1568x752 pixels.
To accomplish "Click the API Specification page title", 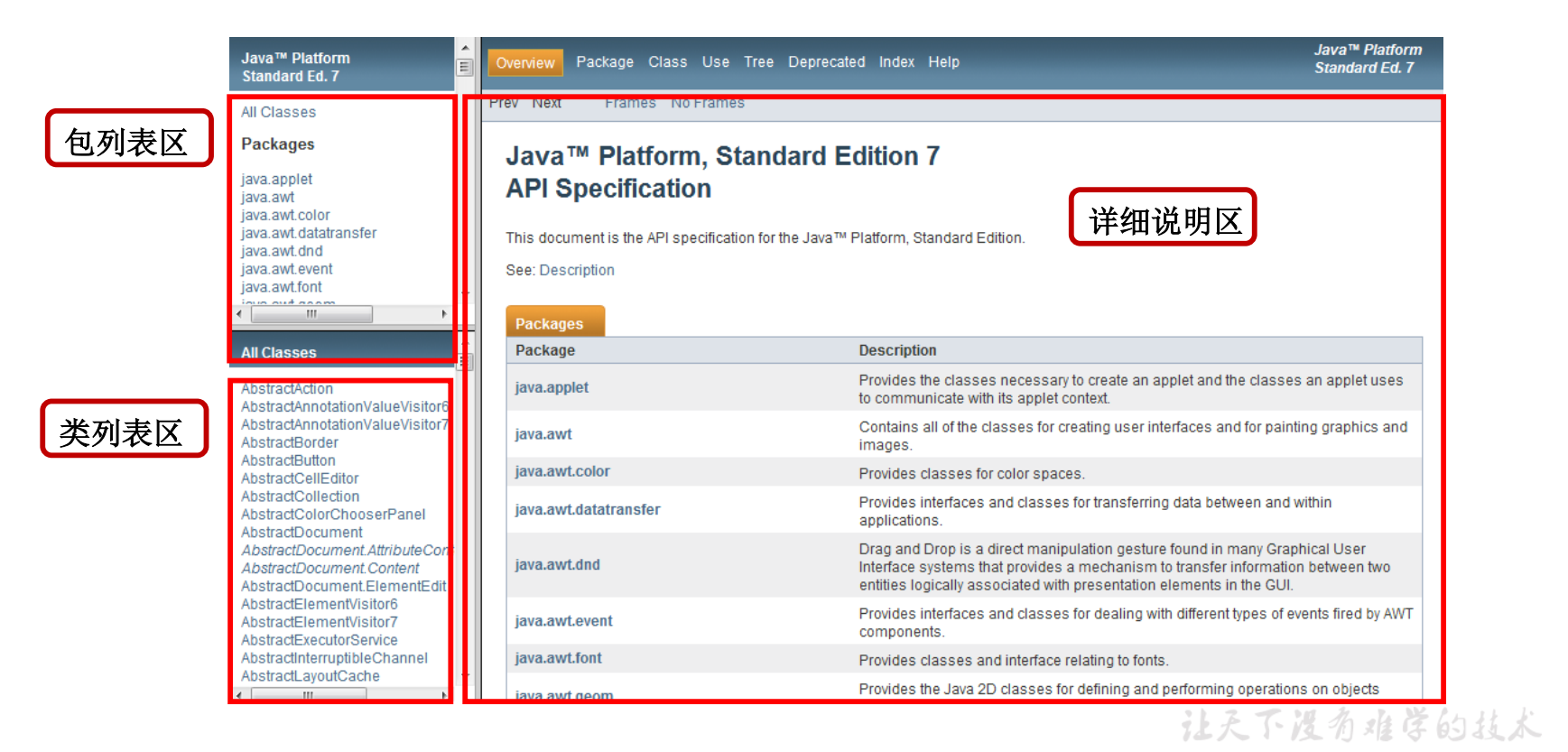I will tap(608, 189).
